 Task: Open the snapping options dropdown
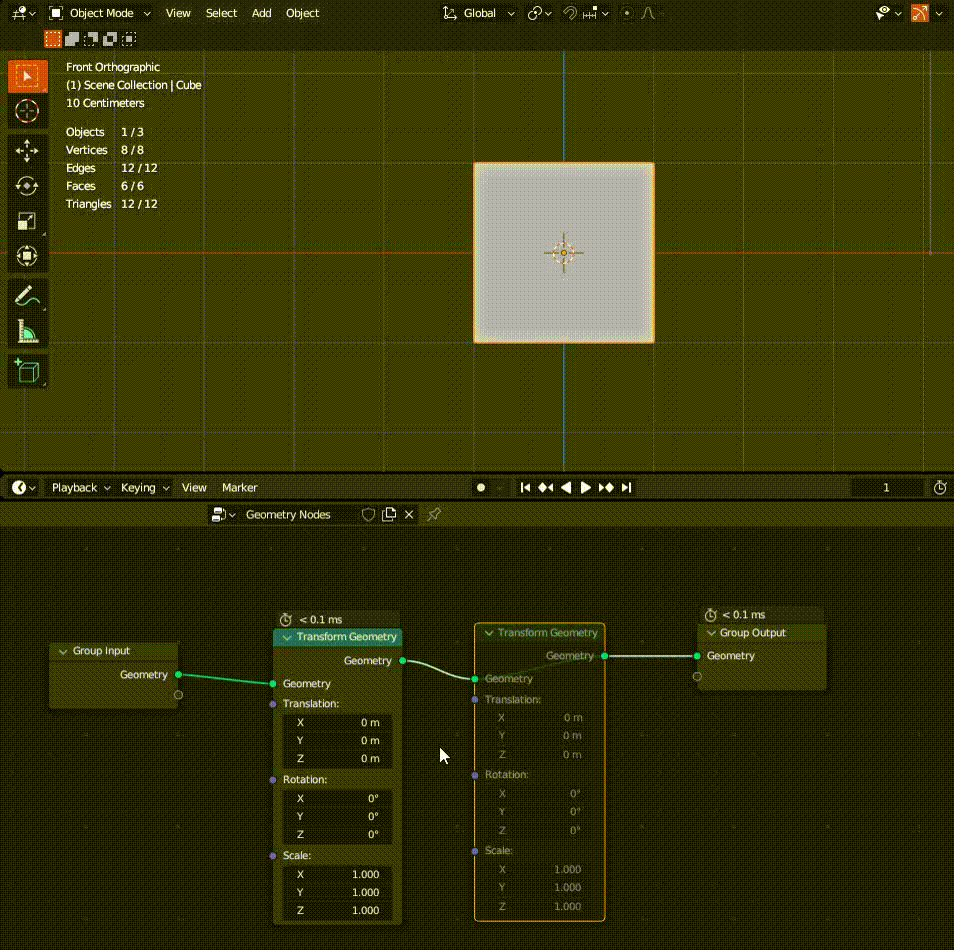pyautogui.click(x=596, y=13)
